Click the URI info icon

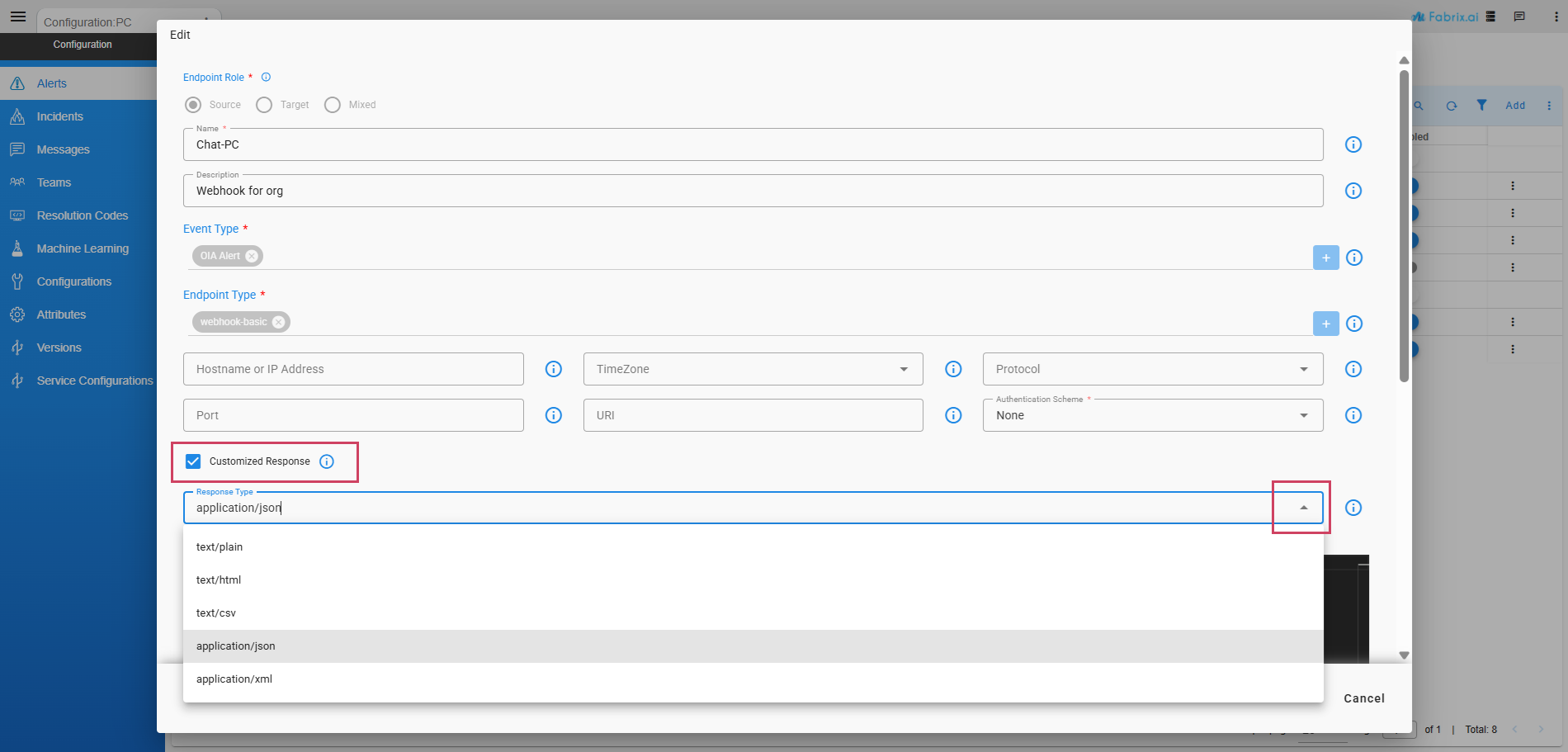953,415
